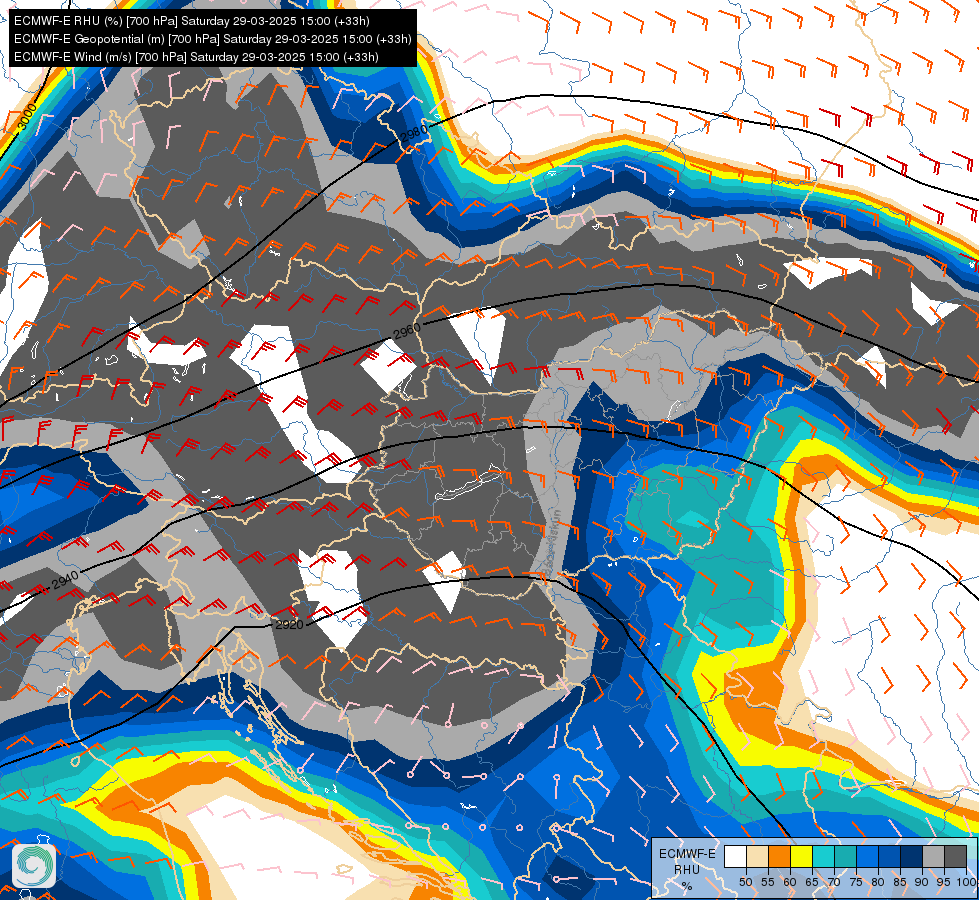Pick the yellow 60–65% legend swatch
The image size is (979, 900).
pos(801,856)
